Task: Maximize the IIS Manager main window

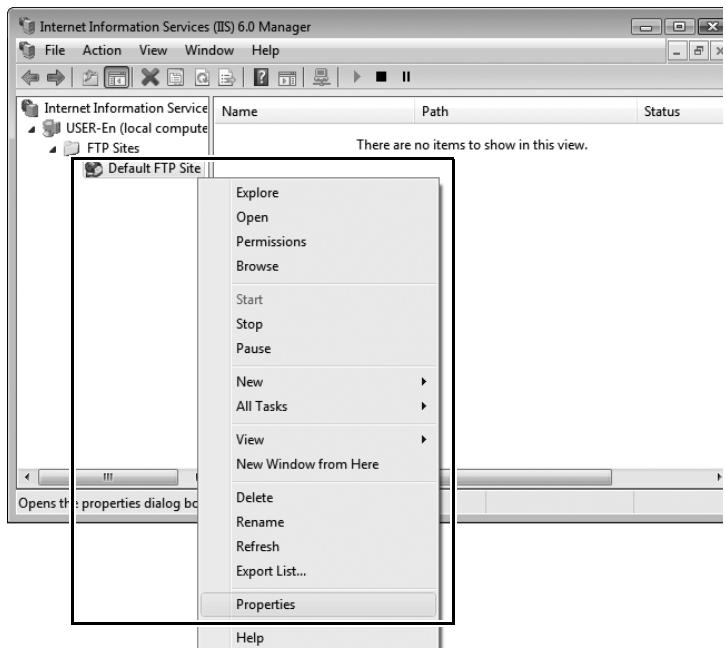Action: pyautogui.click(x=679, y=26)
